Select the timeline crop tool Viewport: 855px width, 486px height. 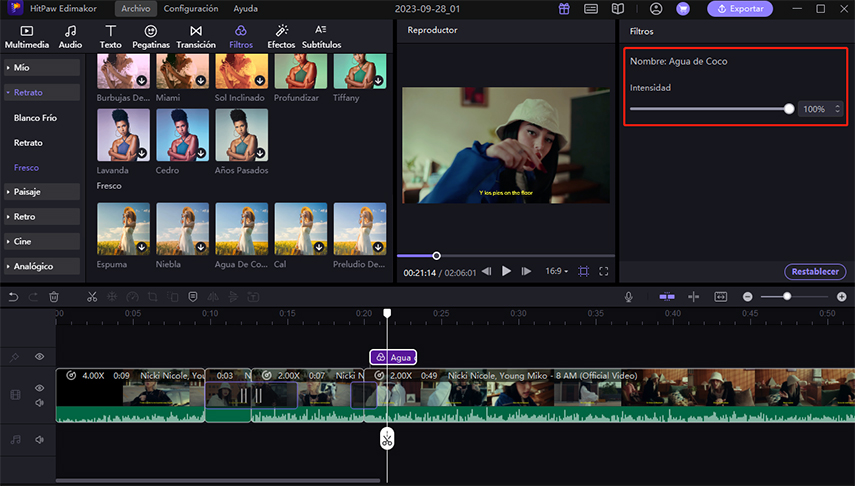click(x=153, y=297)
